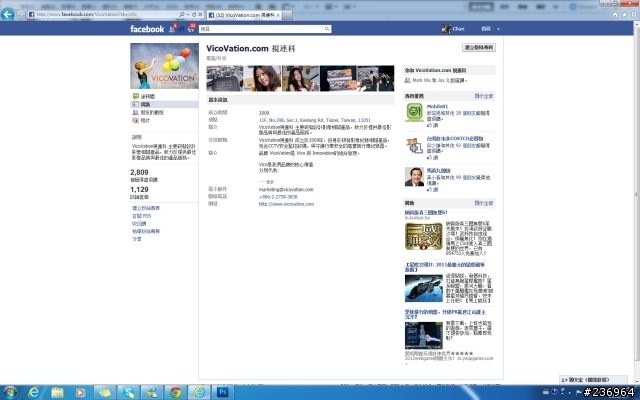Image resolution: width=640 pixels, height=400 pixels.
Task: Open the Keelung Rd. Taipei address link
Action: click(314, 120)
